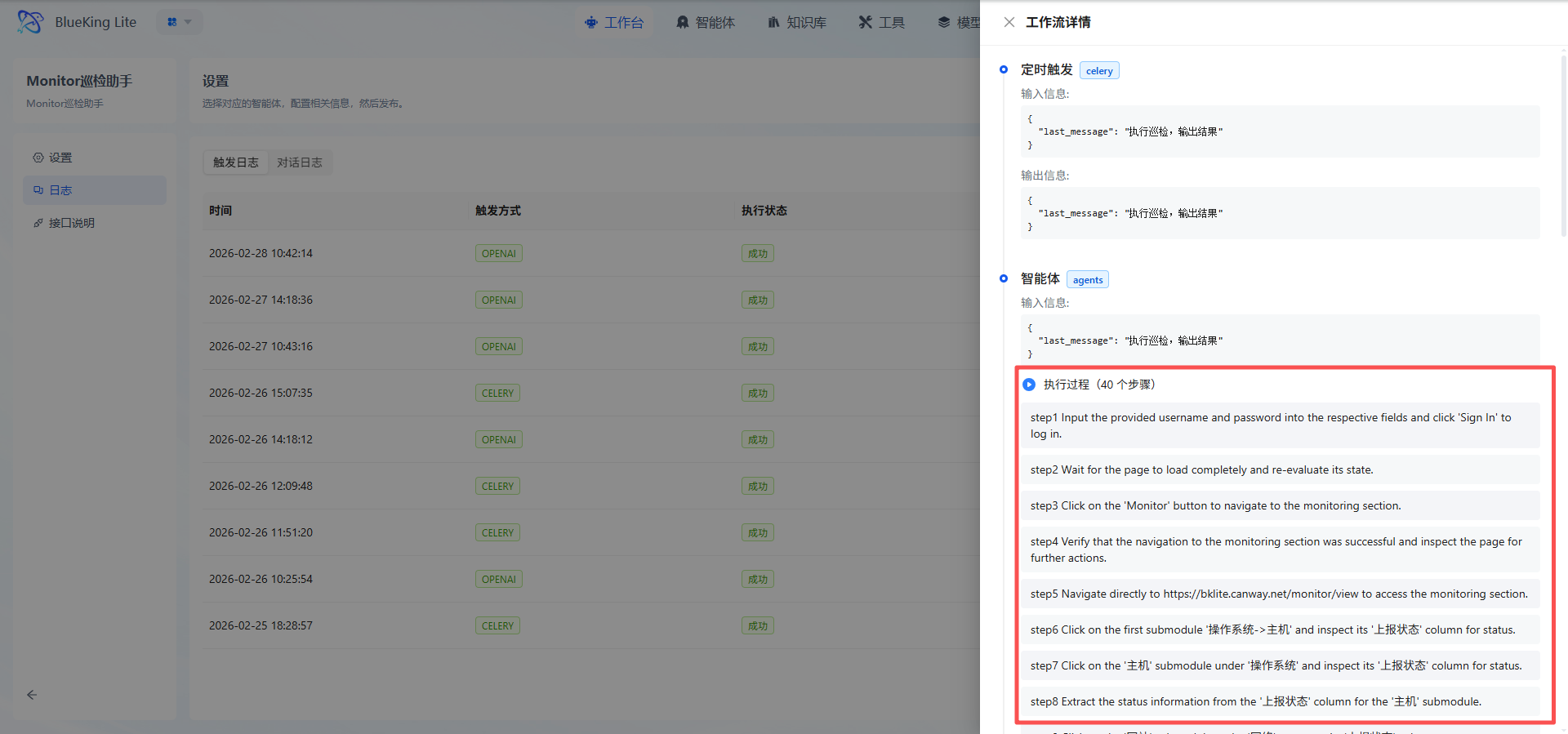Select step5 Navigate directly to bklite.canway.net
This screenshot has width=1568, height=734.
[1281, 594]
